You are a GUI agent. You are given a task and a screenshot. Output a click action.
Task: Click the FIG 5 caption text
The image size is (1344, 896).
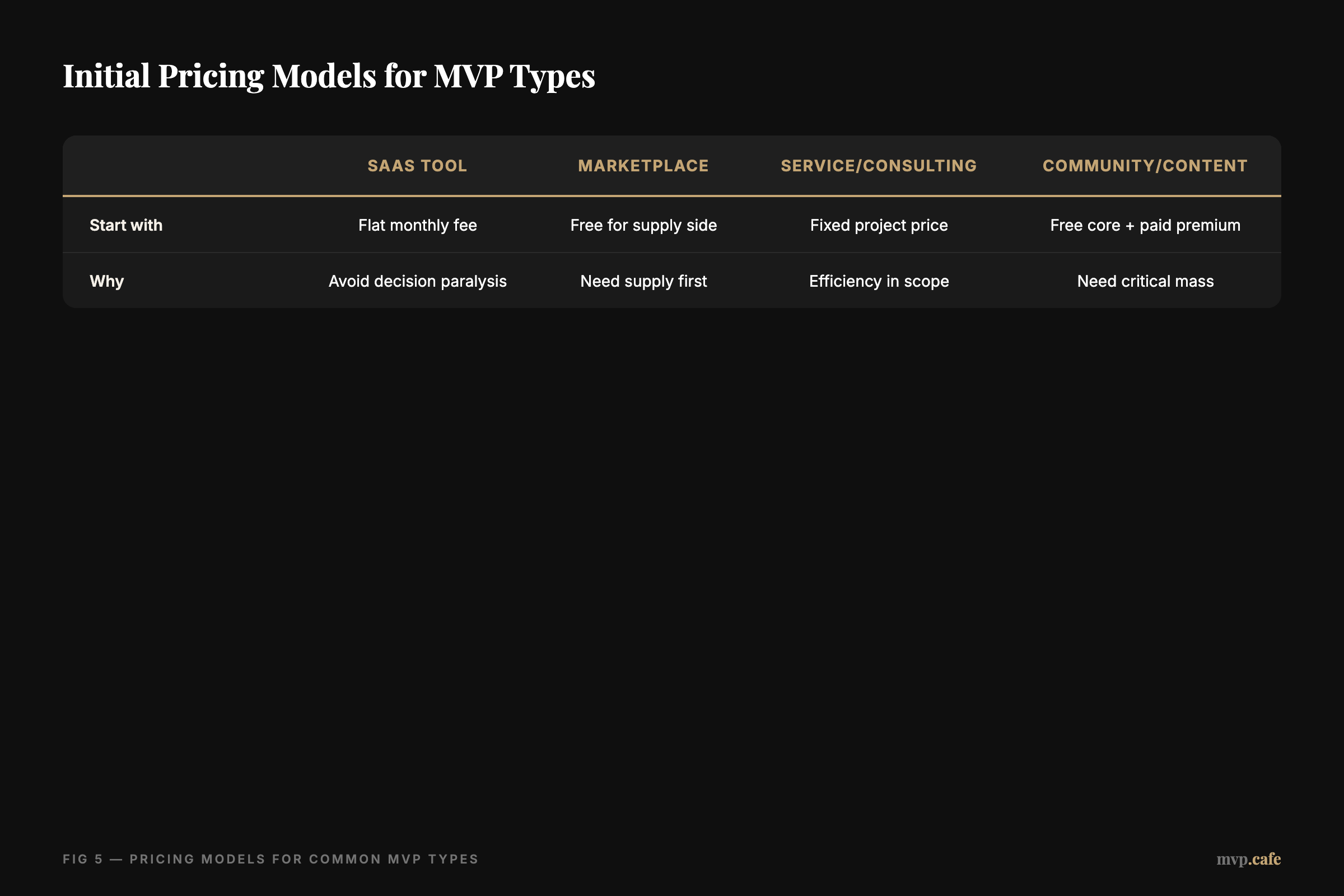pyautogui.click(x=270, y=859)
